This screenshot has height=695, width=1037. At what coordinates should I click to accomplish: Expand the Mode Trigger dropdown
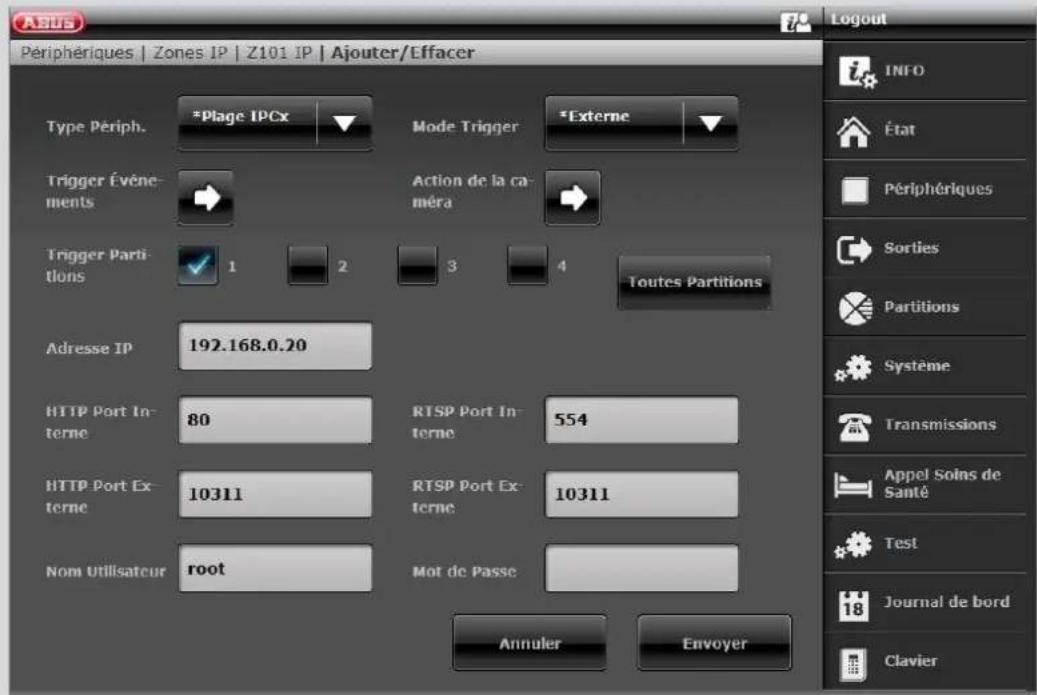click(641, 122)
